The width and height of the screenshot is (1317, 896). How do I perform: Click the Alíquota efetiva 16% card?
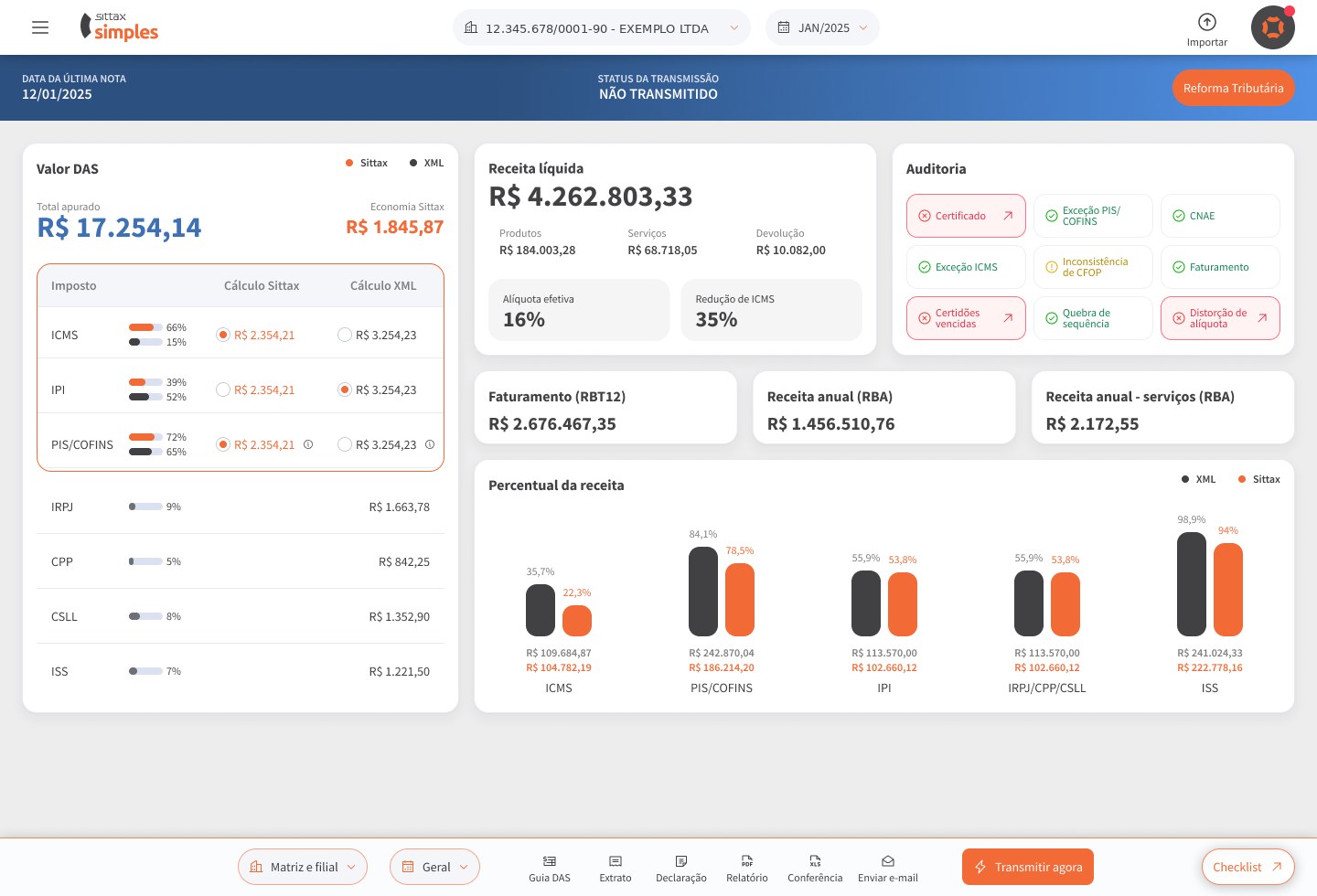click(579, 310)
